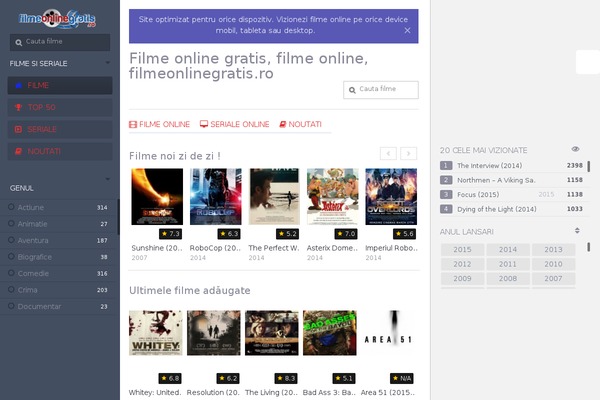
Task: Open the SERIALE sidebar menu item
Action: pyautogui.click(x=60, y=129)
